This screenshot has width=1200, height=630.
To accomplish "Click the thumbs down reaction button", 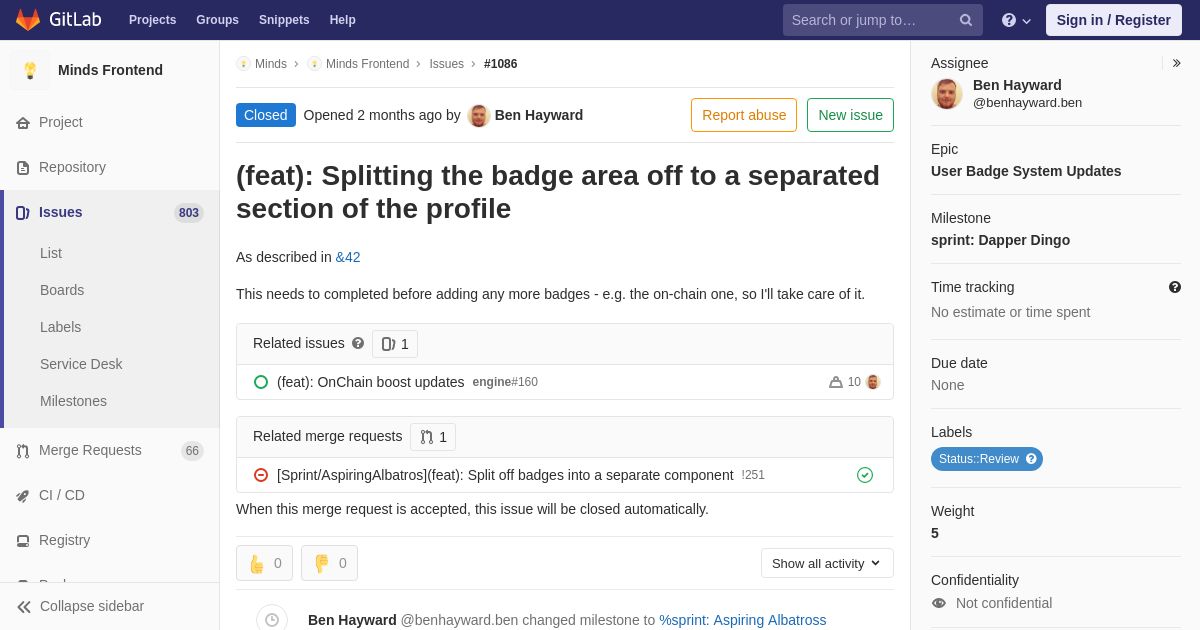I will [x=329, y=563].
